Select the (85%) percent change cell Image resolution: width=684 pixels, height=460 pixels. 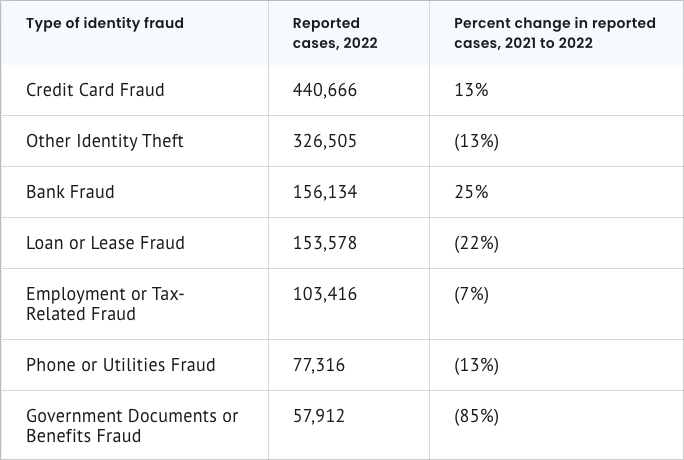coord(476,416)
